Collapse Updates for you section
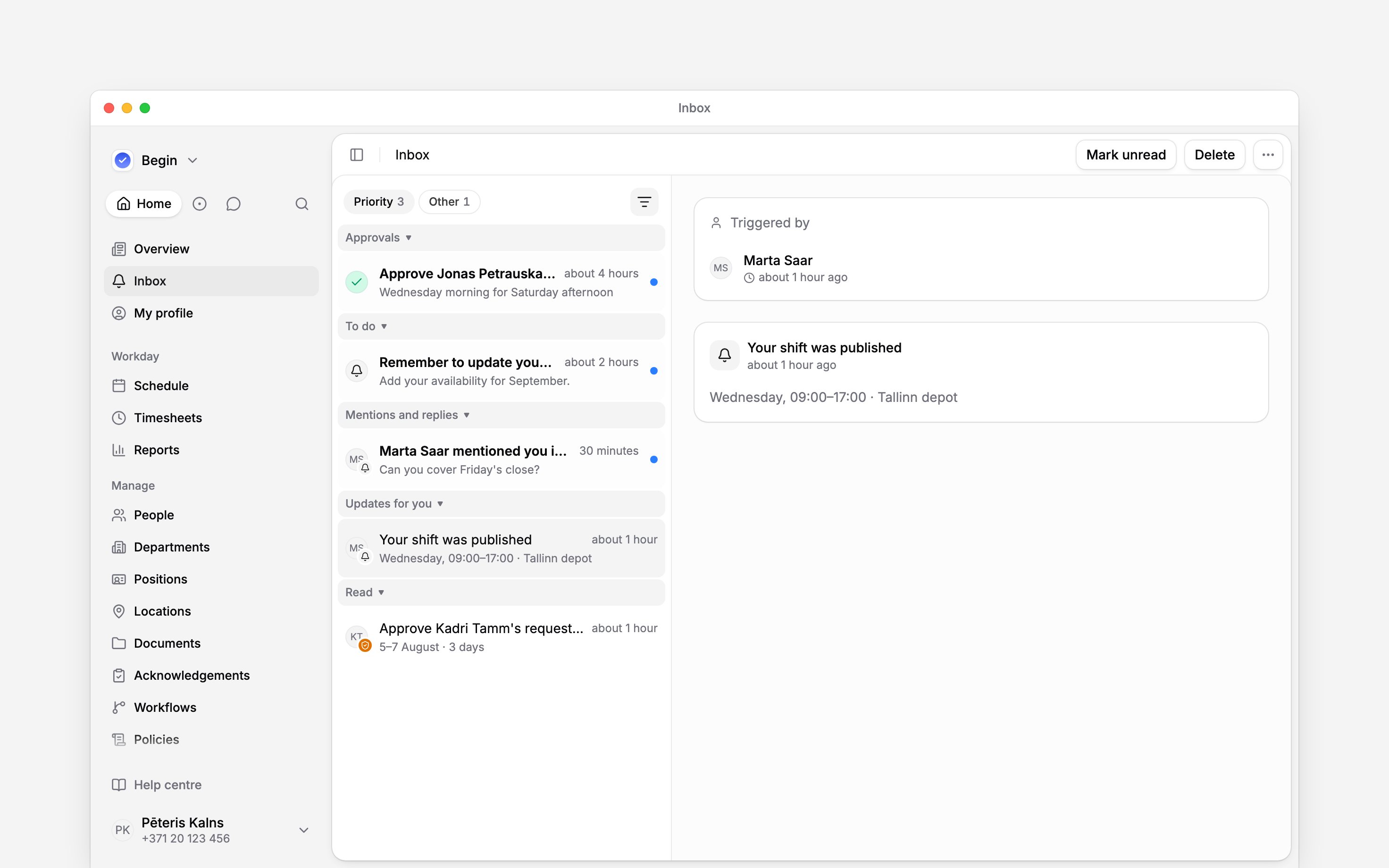The image size is (1389, 868). coord(501,503)
